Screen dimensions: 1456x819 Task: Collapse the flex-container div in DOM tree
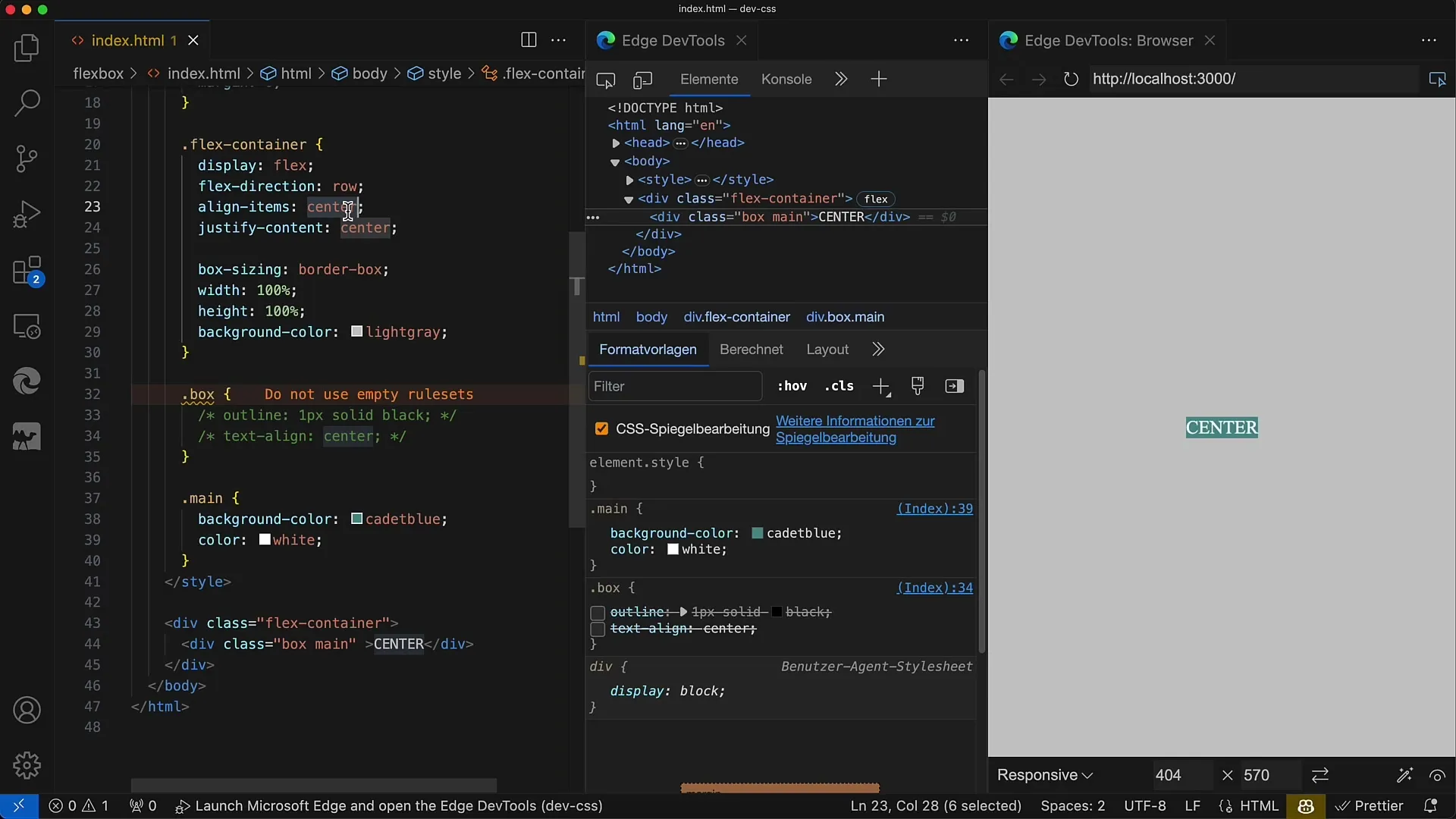[x=629, y=199]
